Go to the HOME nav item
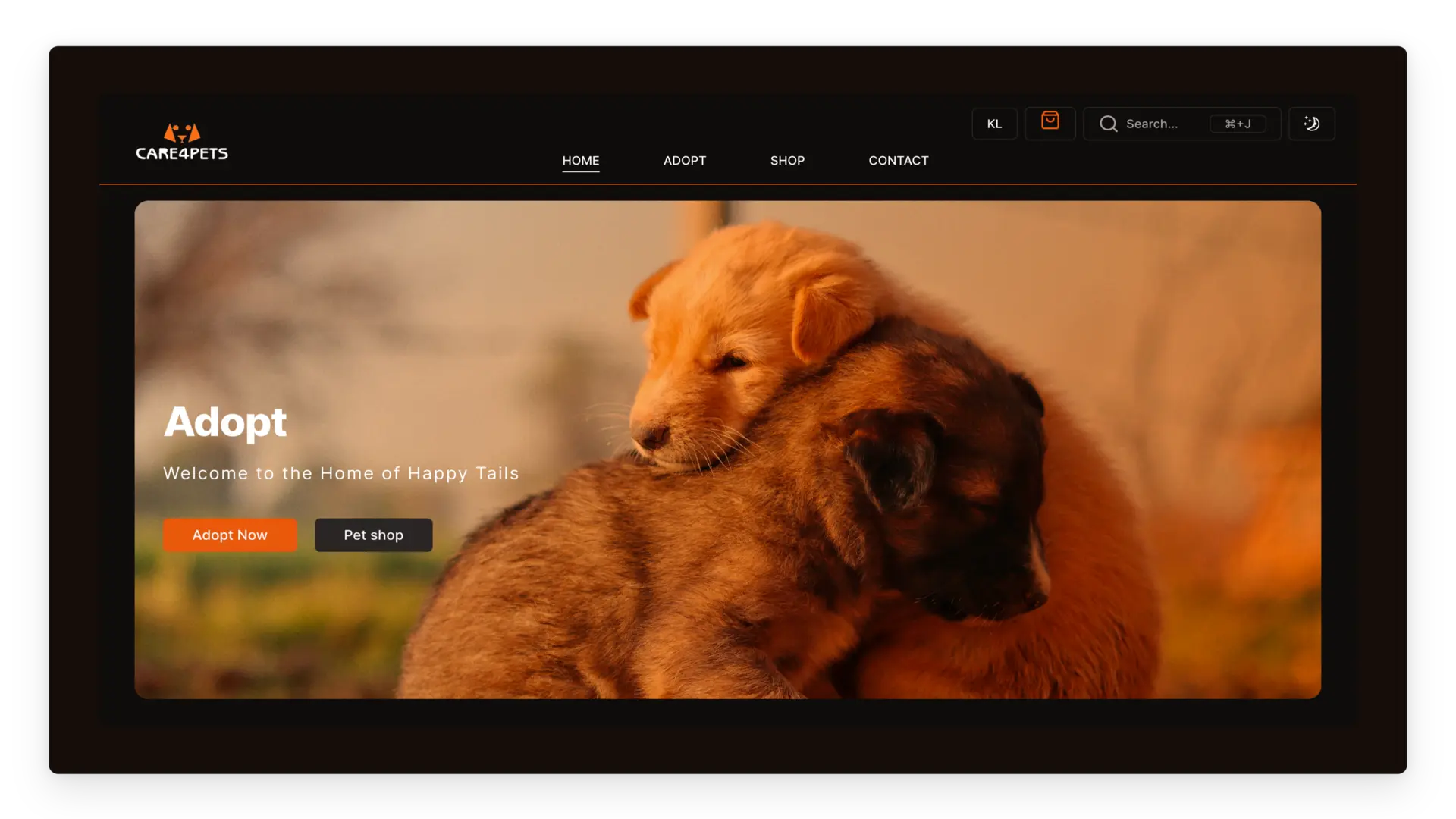This screenshot has height=819, width=1456. click(580, 161)
